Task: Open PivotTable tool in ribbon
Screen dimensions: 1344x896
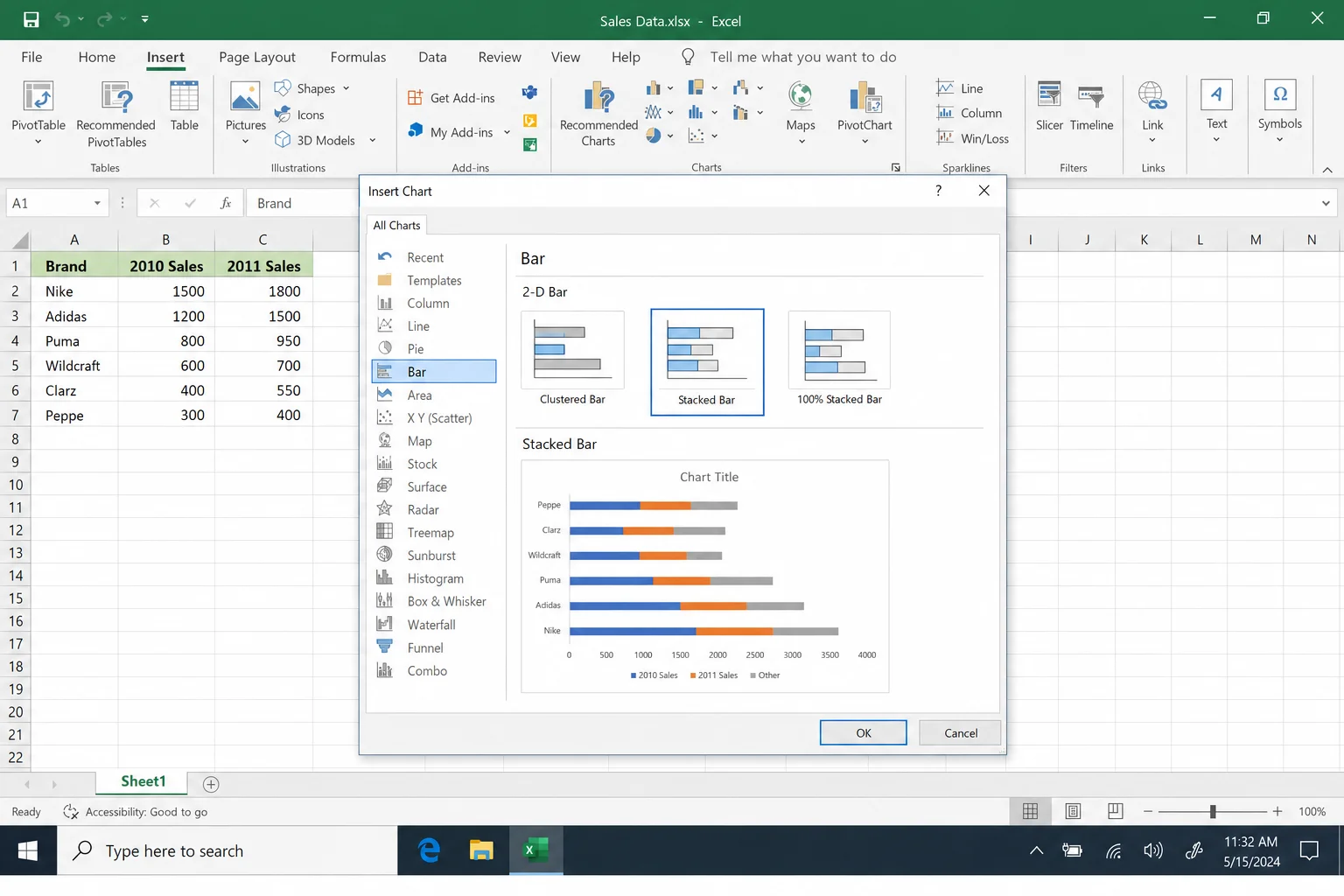Action: point(38,113)
